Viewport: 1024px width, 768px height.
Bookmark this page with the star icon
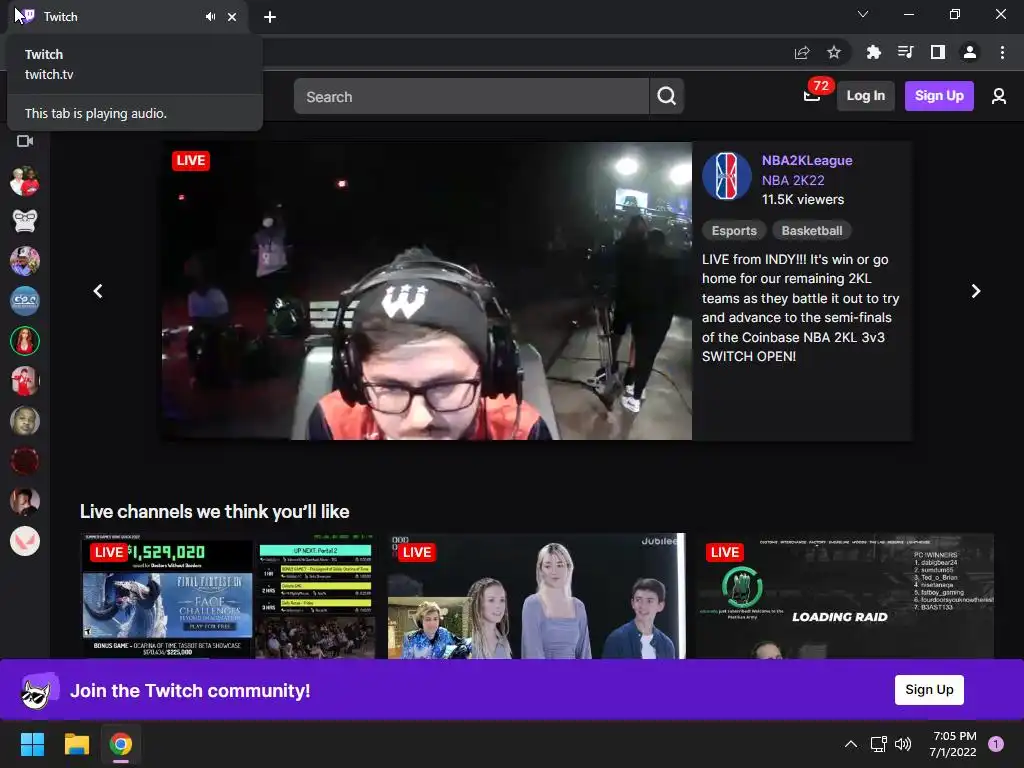[x=834, y=52]
